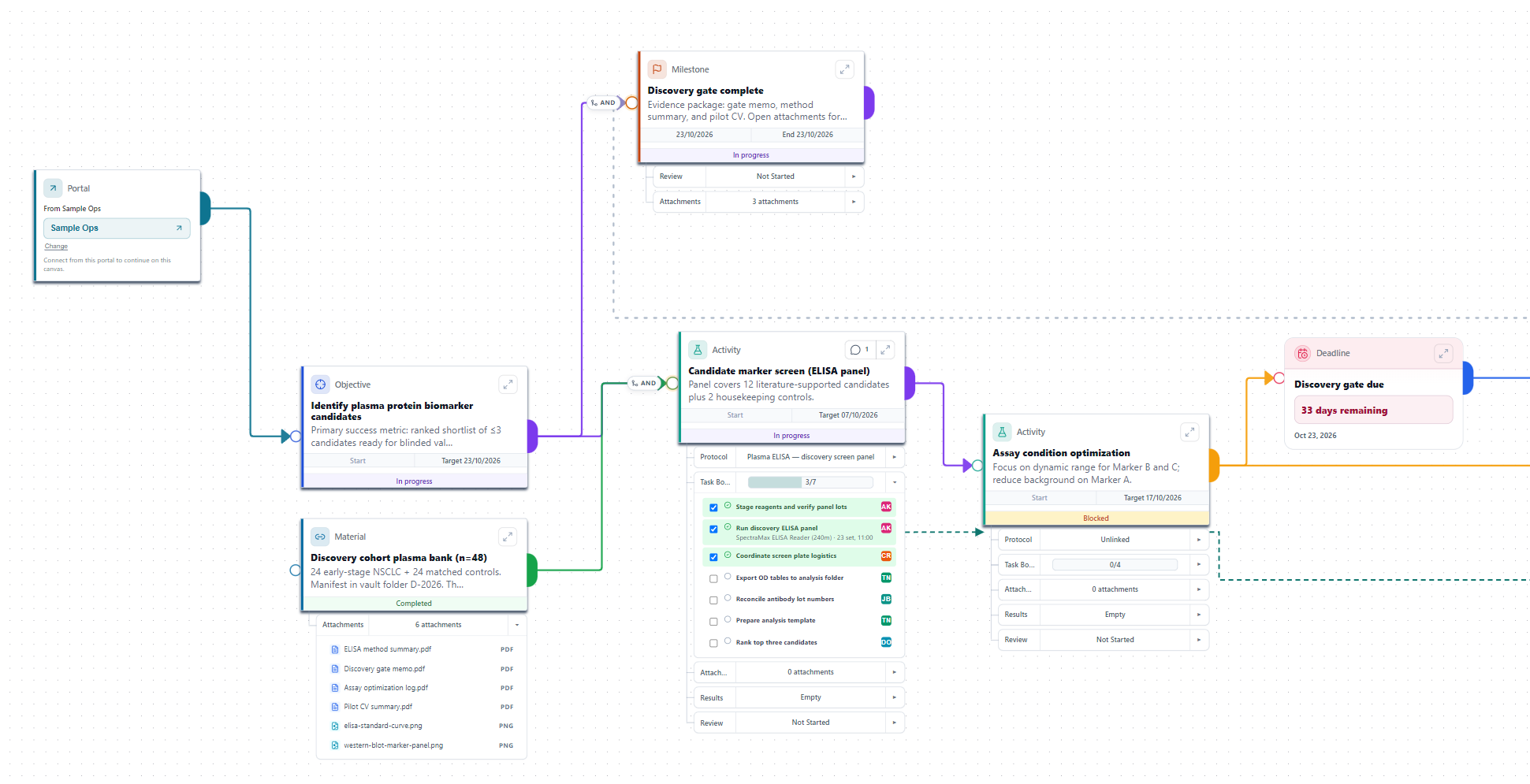This screenshot has height=784, width=1530.
Task: Expand Assay condition optimization card
Action: click(x=1189, y=432)
